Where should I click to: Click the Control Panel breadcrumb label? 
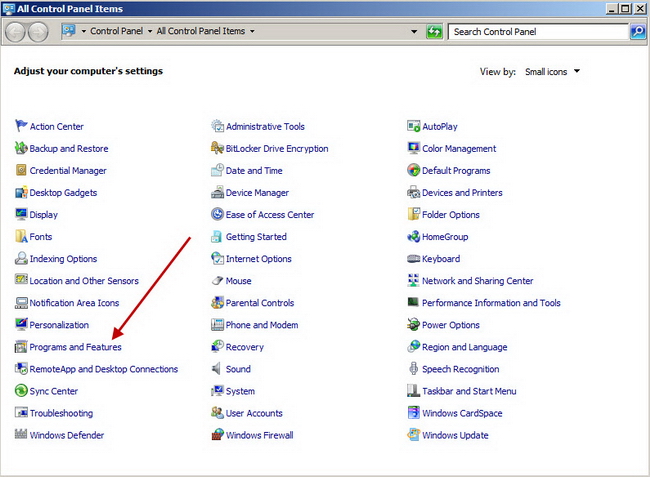(x=116, y=31)
